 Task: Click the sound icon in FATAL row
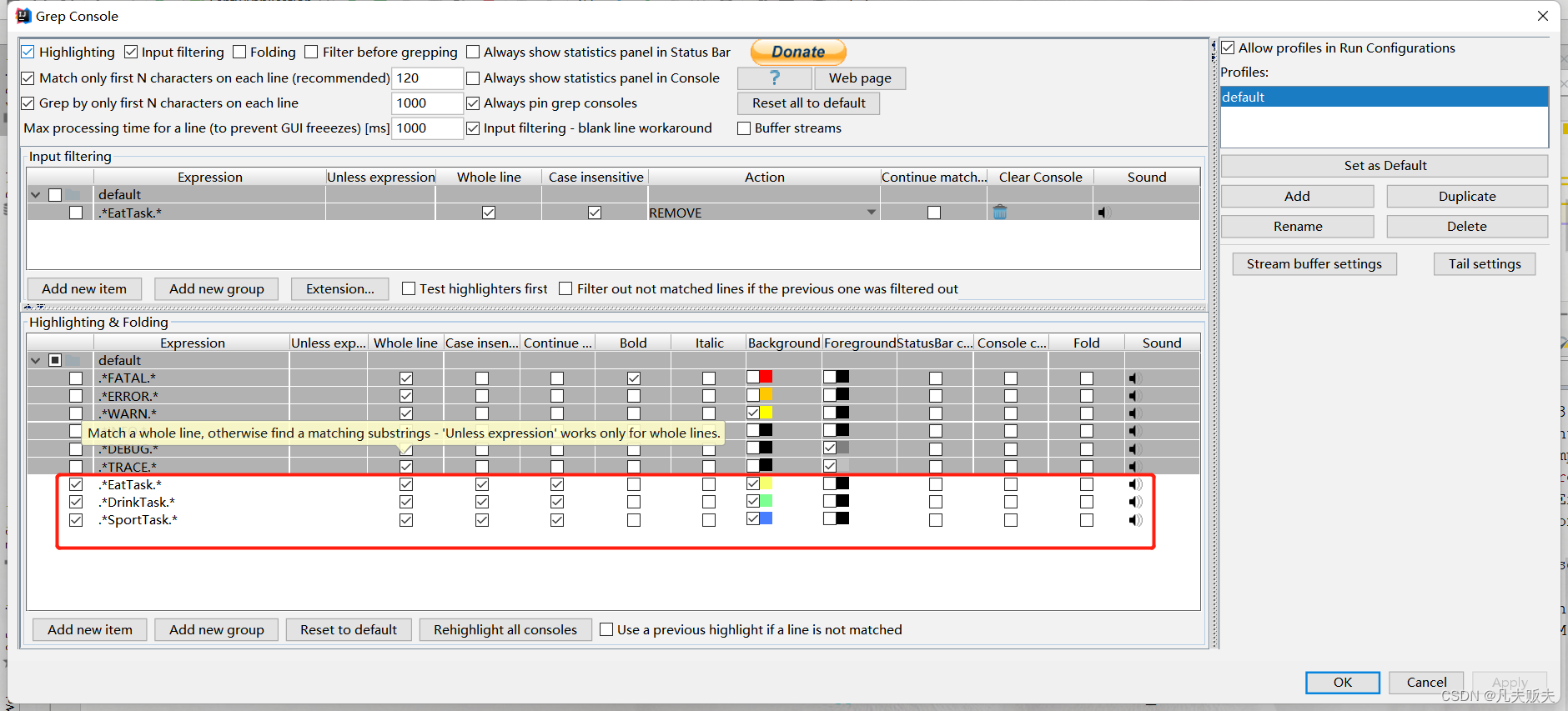point(1133,378)
